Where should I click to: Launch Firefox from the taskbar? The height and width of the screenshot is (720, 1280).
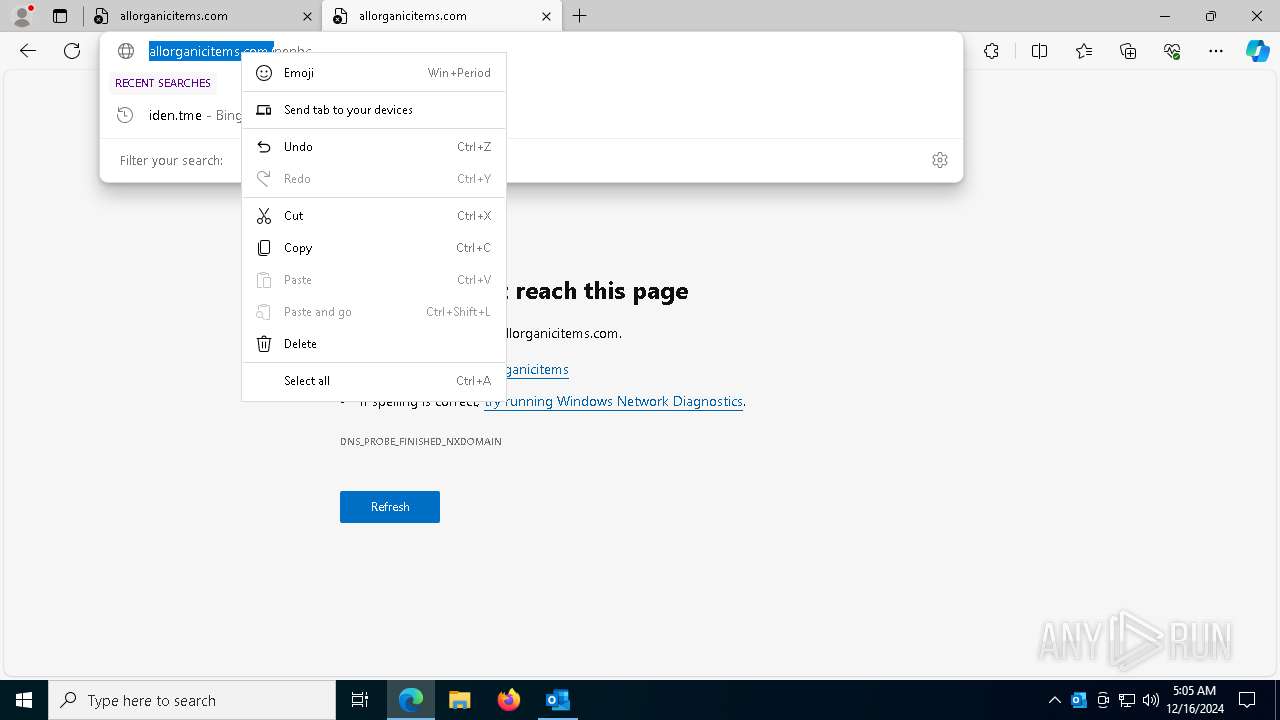[509, 700]
